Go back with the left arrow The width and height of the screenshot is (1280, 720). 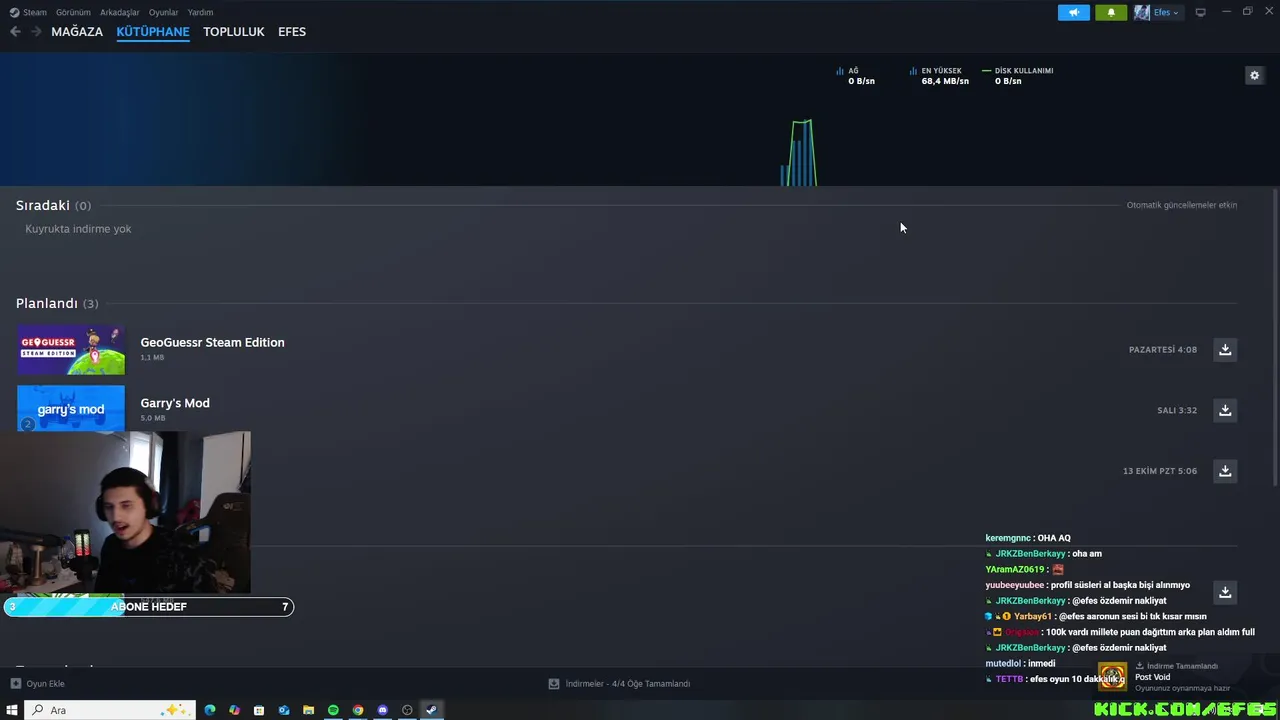(15, 32)
